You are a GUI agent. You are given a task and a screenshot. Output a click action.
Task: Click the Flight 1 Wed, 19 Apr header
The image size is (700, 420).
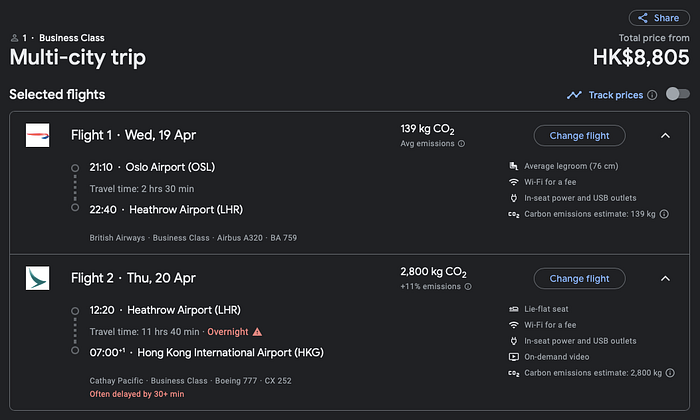[133, 135]
